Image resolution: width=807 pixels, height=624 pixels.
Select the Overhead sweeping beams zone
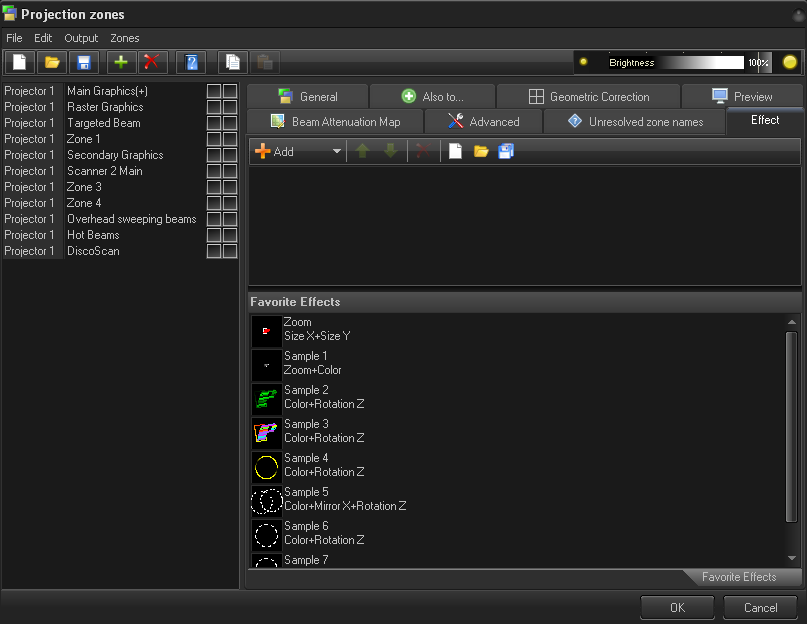pos(132,219)
